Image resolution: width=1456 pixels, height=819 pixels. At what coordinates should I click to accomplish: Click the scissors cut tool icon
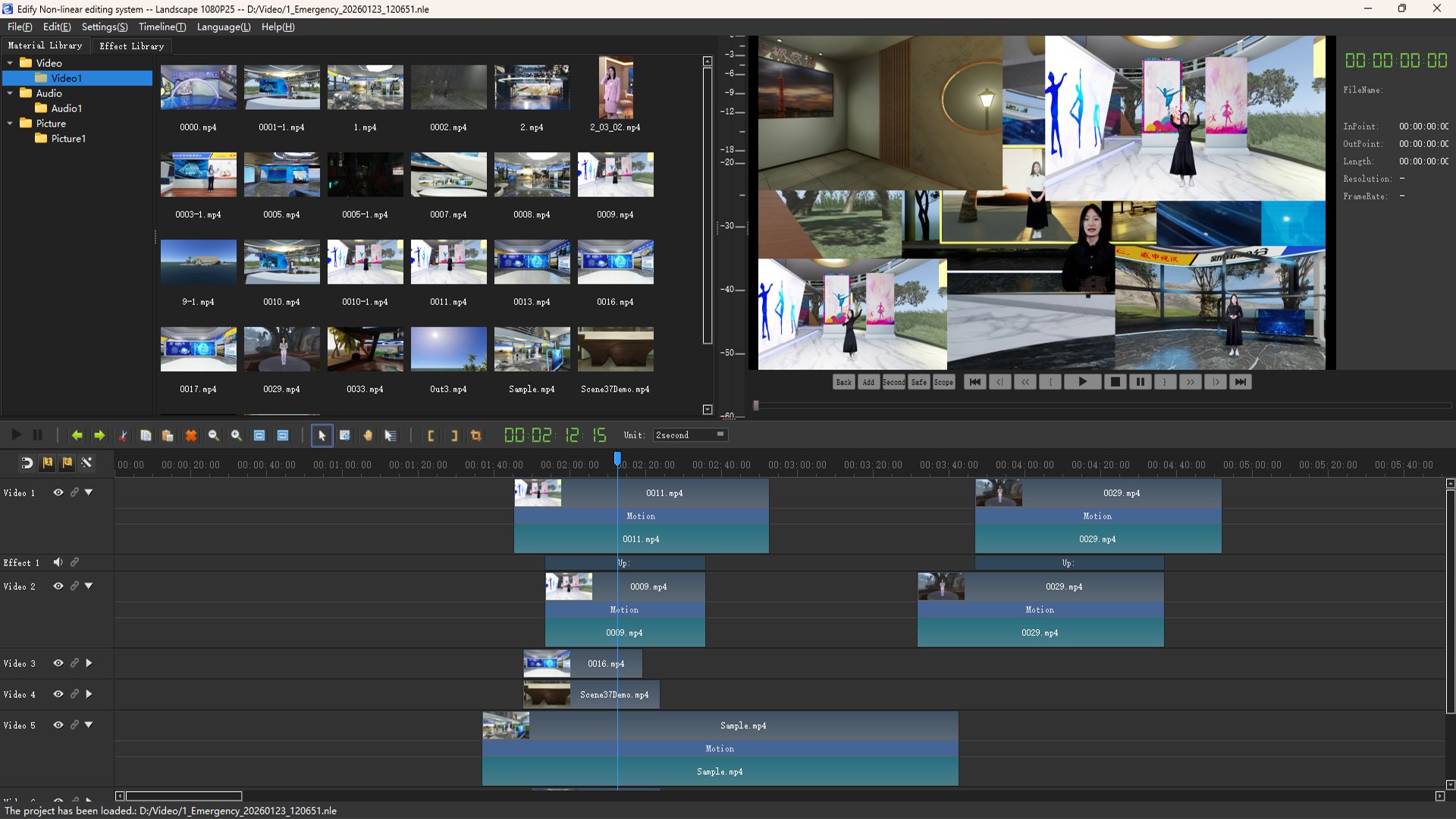click(x=123, y=435)
